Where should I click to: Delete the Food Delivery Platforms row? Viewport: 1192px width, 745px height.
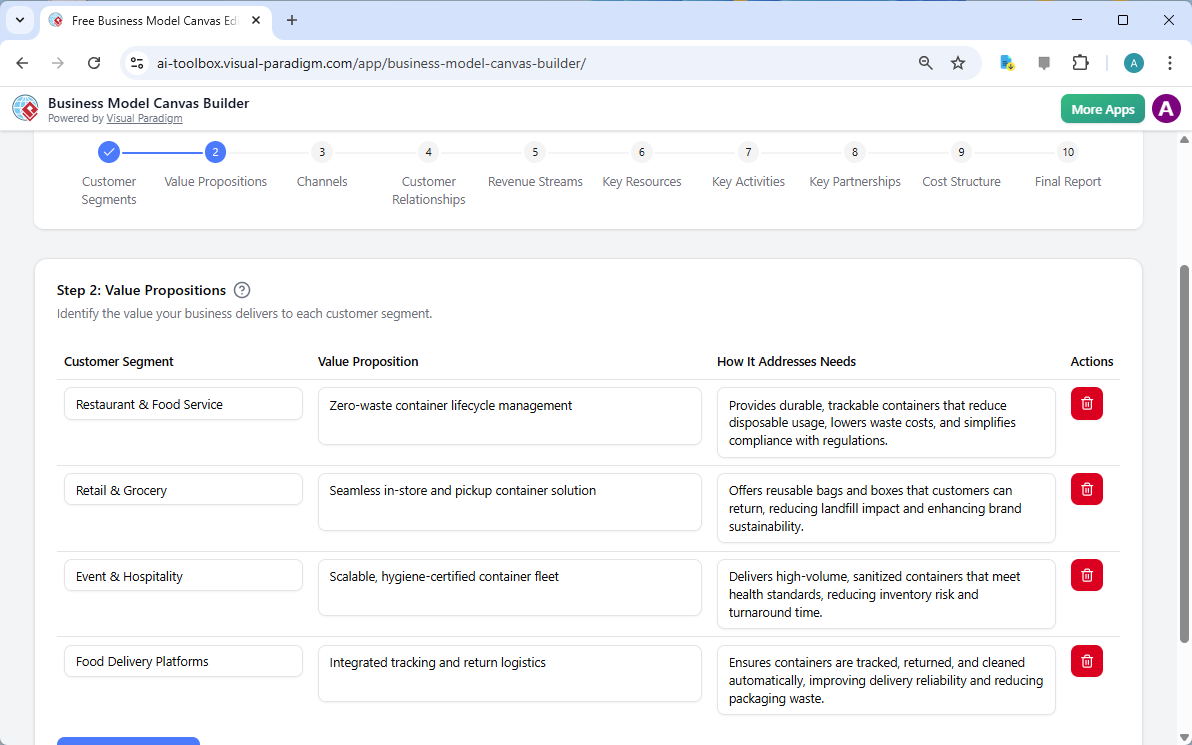point(1086,661)
